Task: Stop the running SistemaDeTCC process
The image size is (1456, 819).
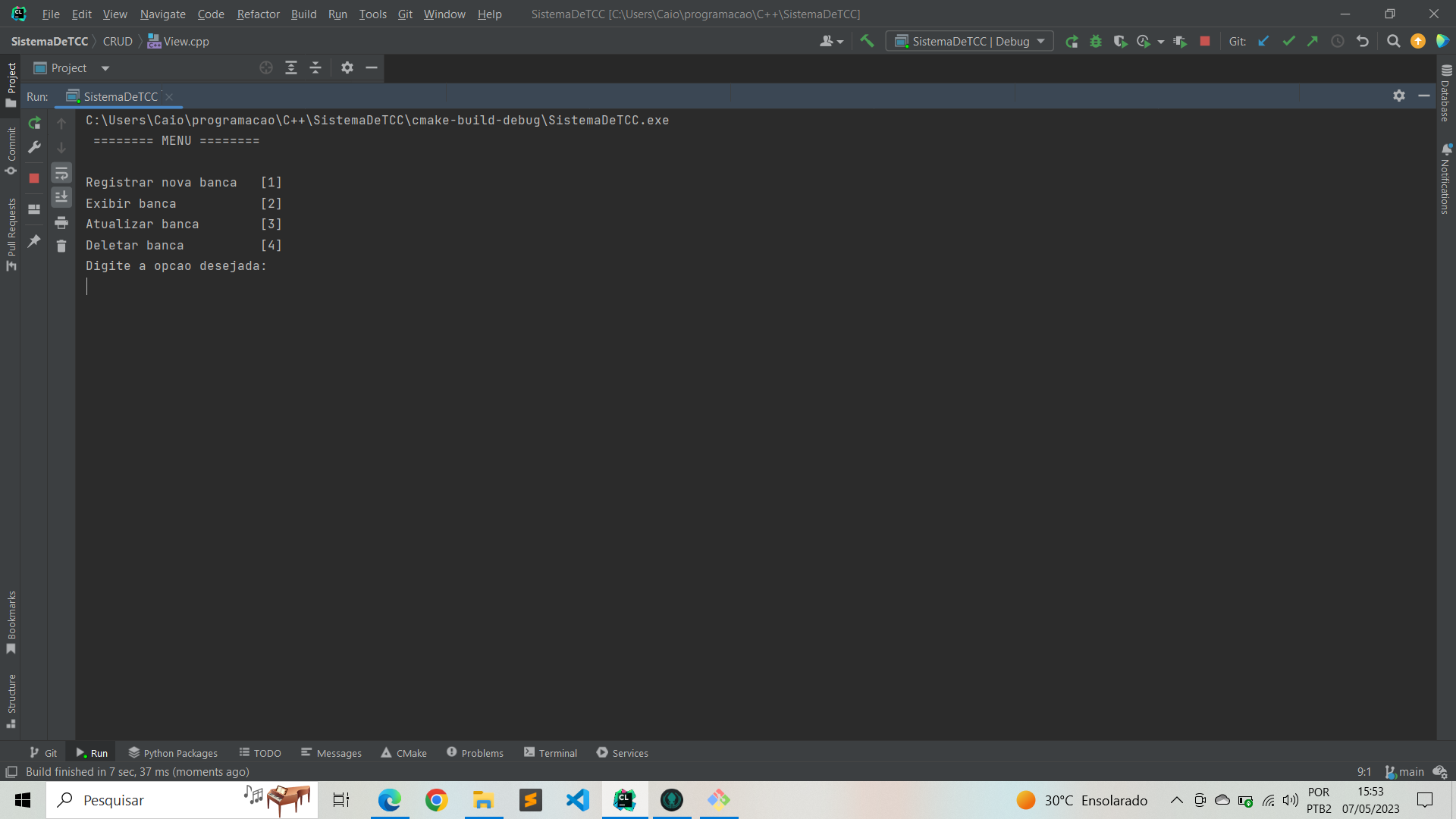Action: (34, 179)
